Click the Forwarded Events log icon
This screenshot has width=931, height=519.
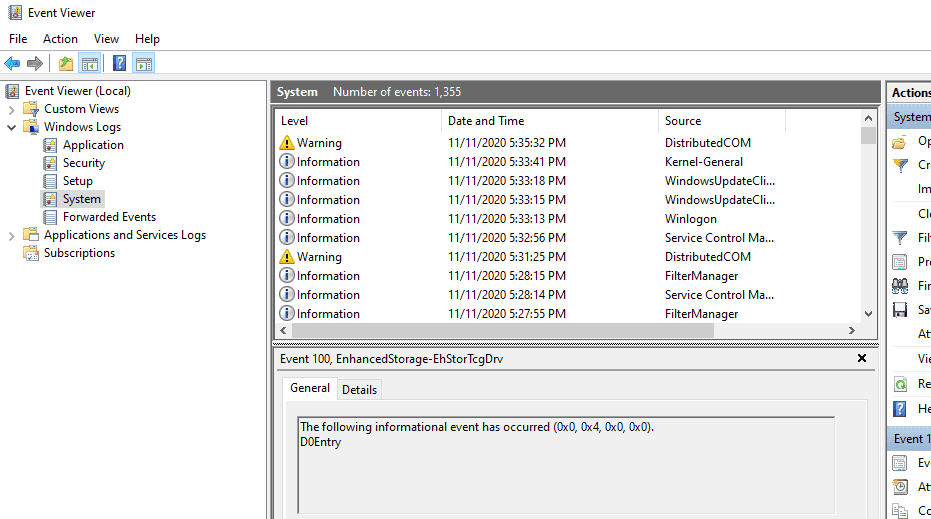(50, 217)
